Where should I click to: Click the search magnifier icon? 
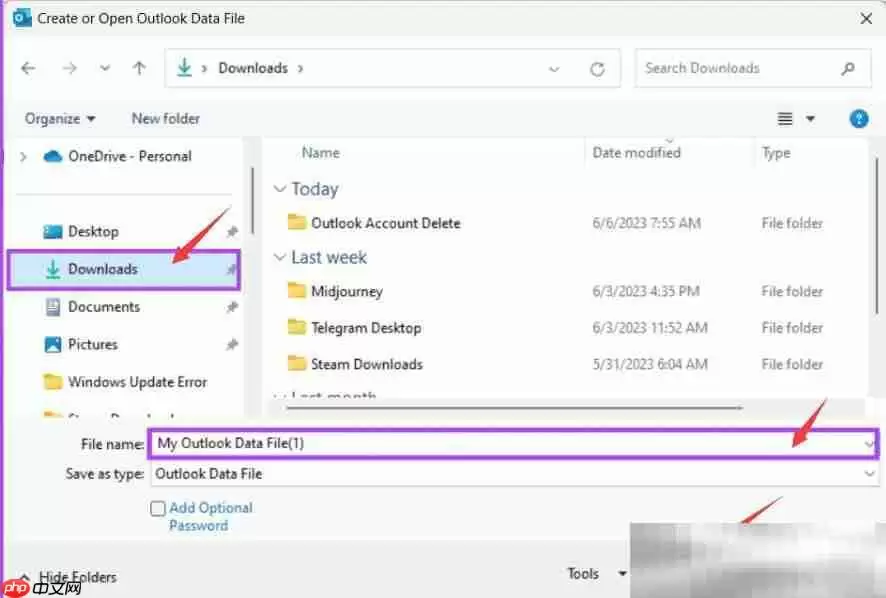(x=848, y=69)
